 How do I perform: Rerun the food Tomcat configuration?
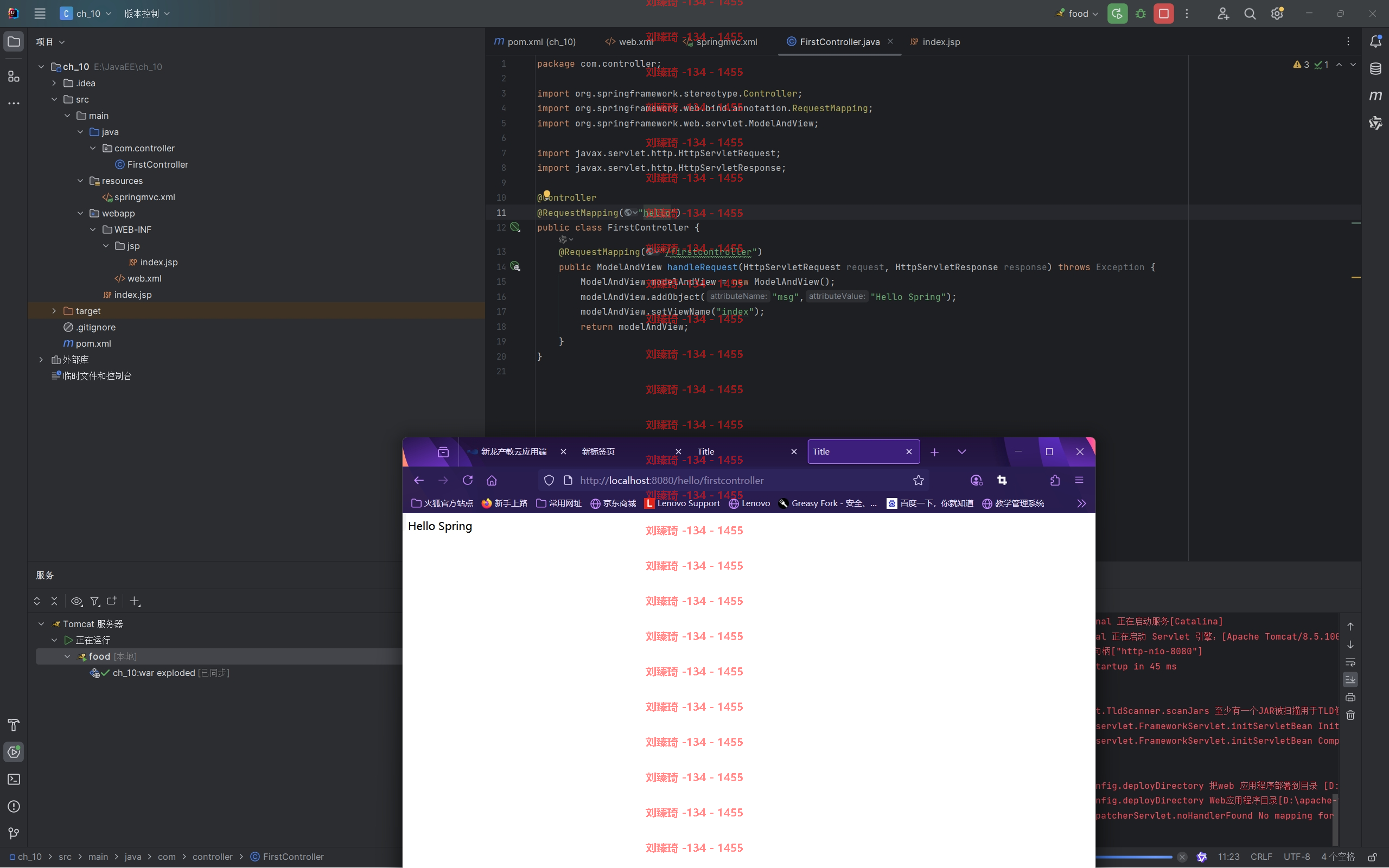[1117, 13]
